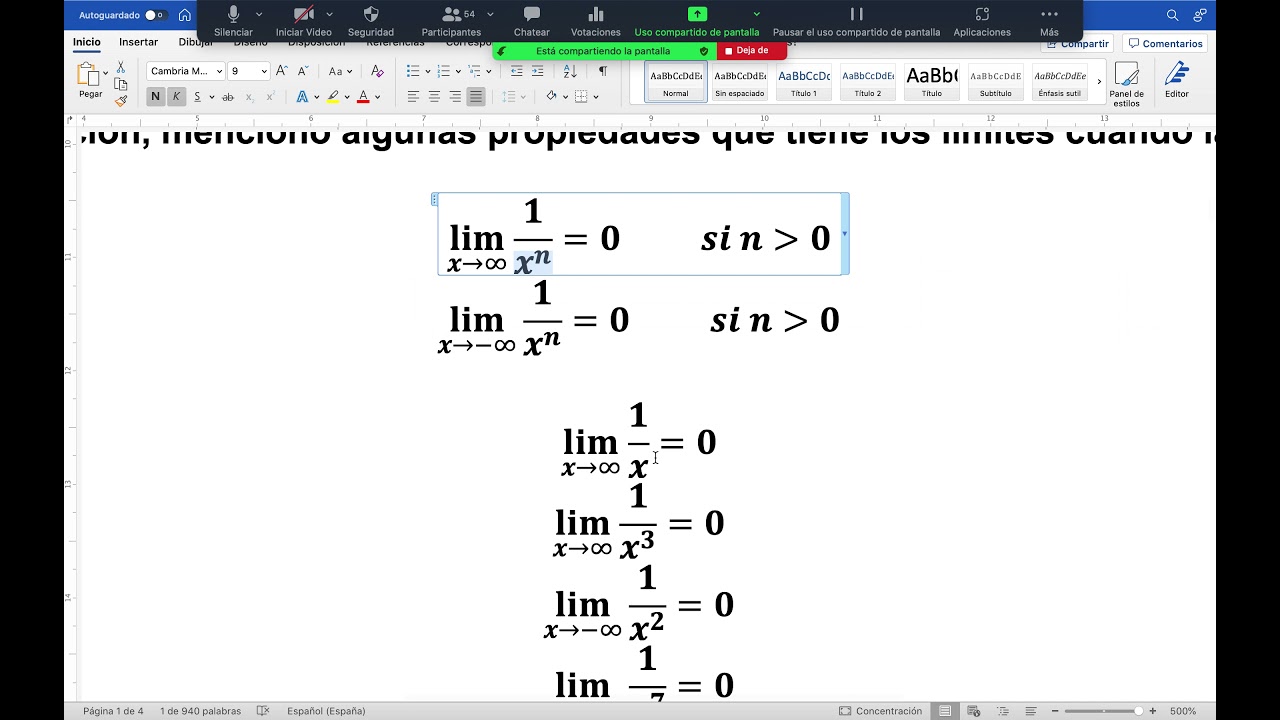
Task: Switch to the Inicio ribbon tab
Action: pos(87,43)
